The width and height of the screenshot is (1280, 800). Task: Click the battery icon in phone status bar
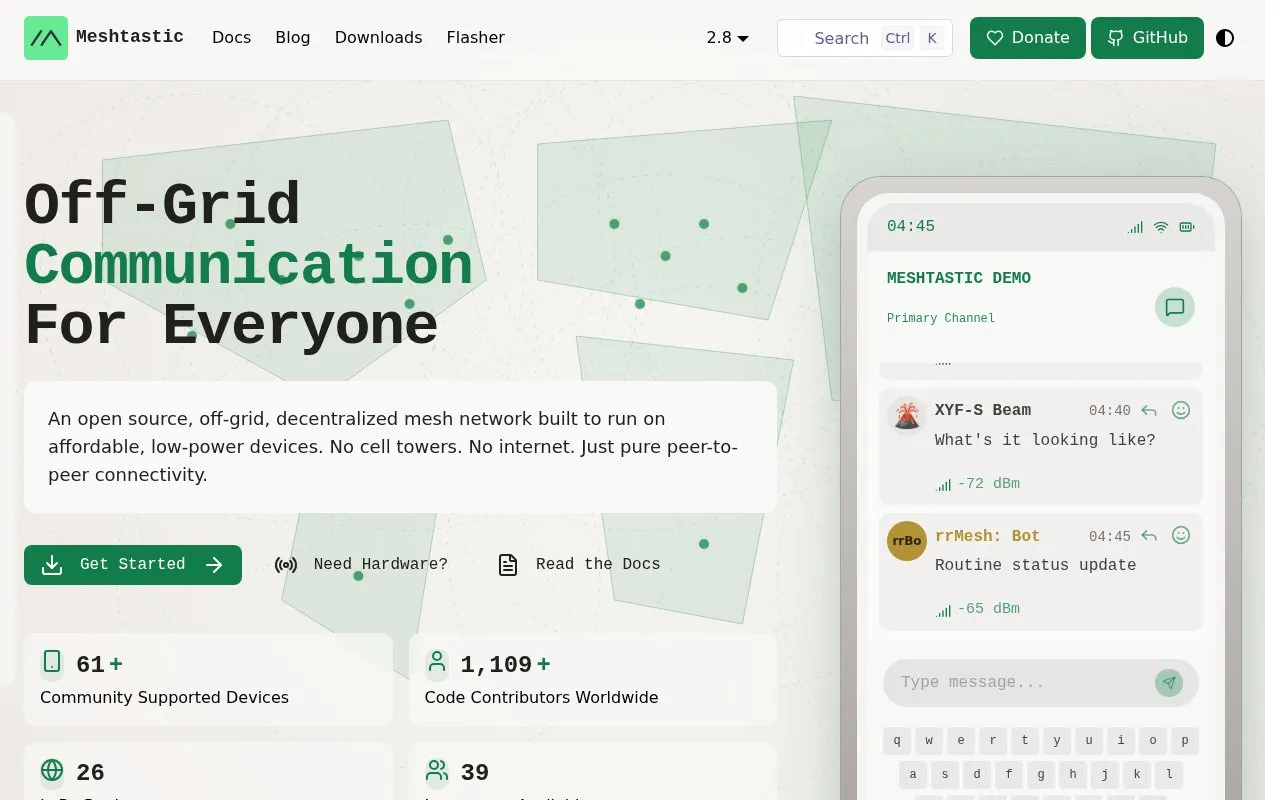click(1187, 227)
